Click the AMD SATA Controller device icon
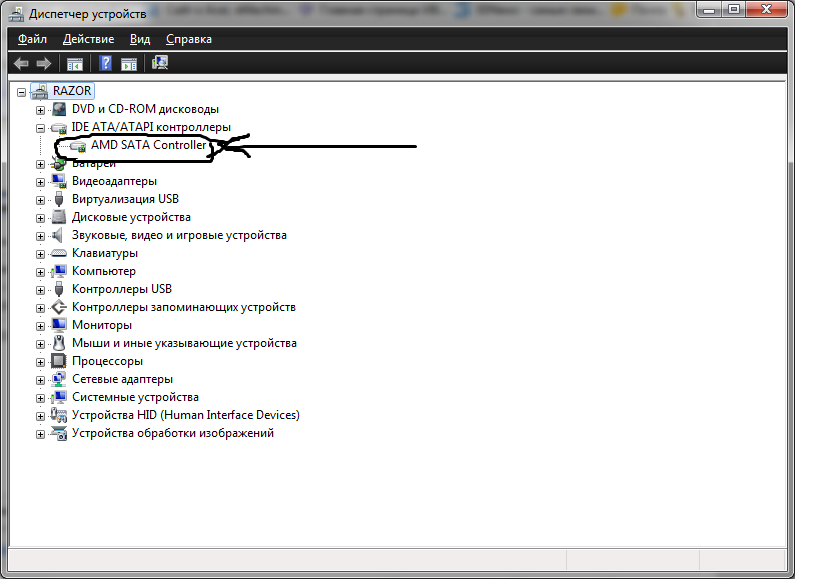This screenshot has height=579, width=819. 78,146
